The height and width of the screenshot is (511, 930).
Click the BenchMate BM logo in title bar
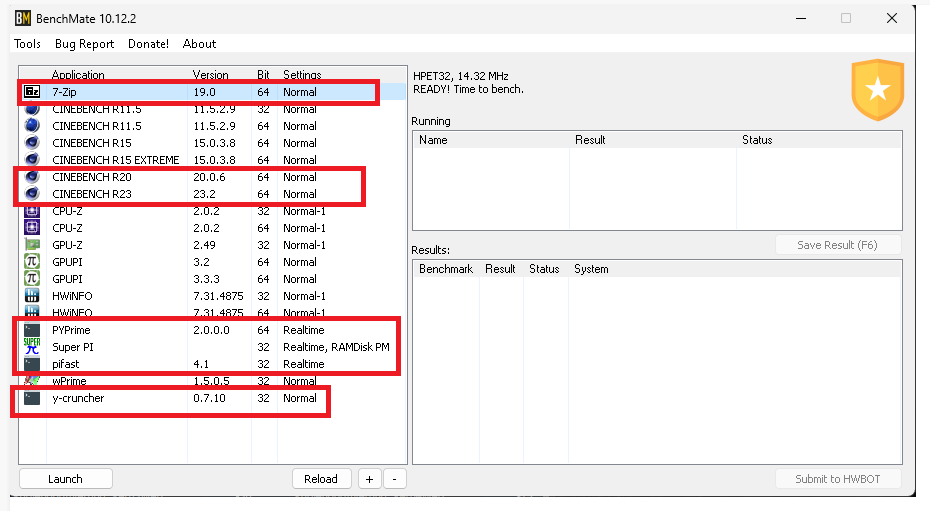tap(23, 18)
